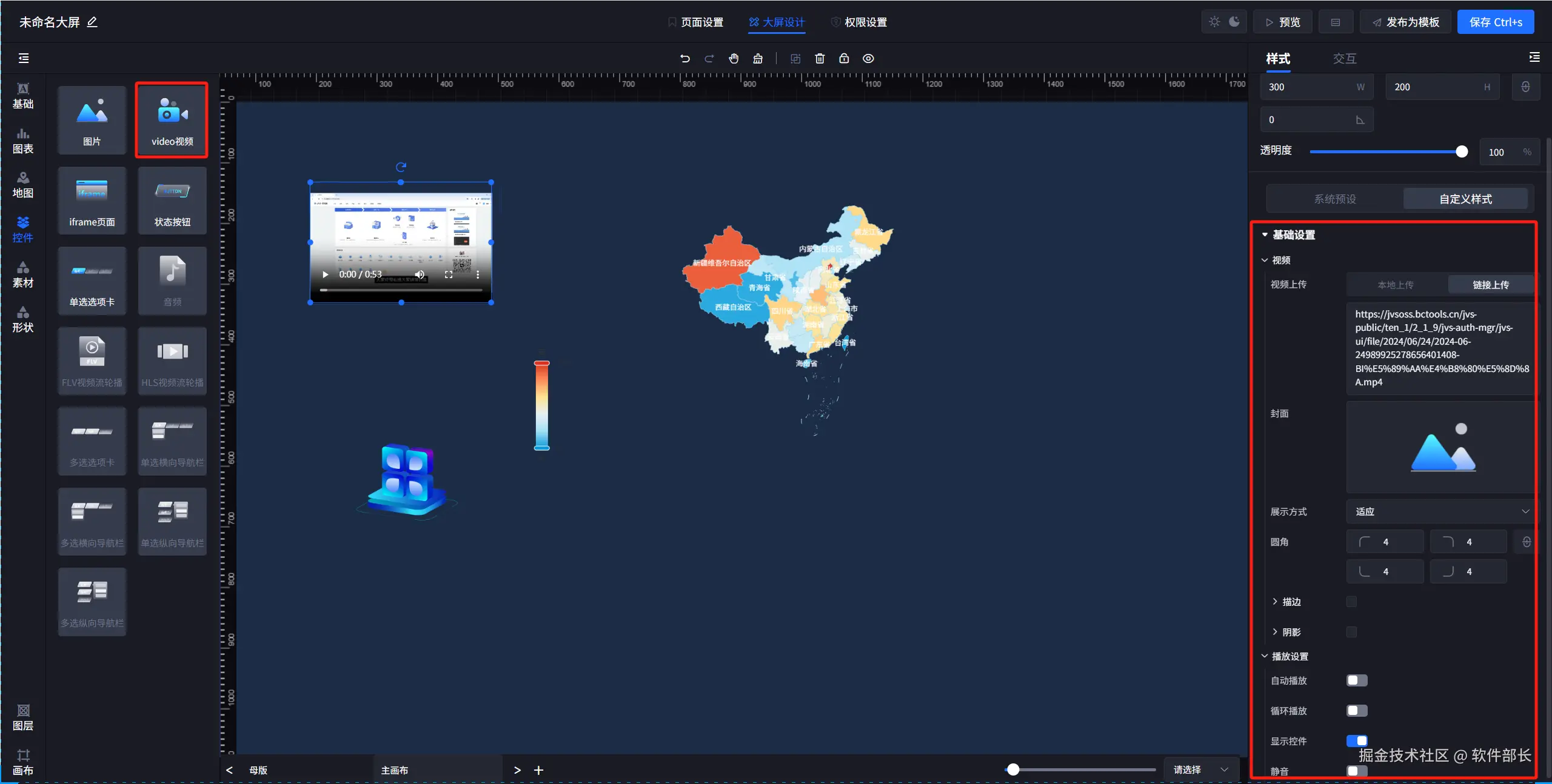Image resolution: width=1552 pixels, height=784 pixels.
Task: Open the 图层 layers panel
Action: point(23,717)
